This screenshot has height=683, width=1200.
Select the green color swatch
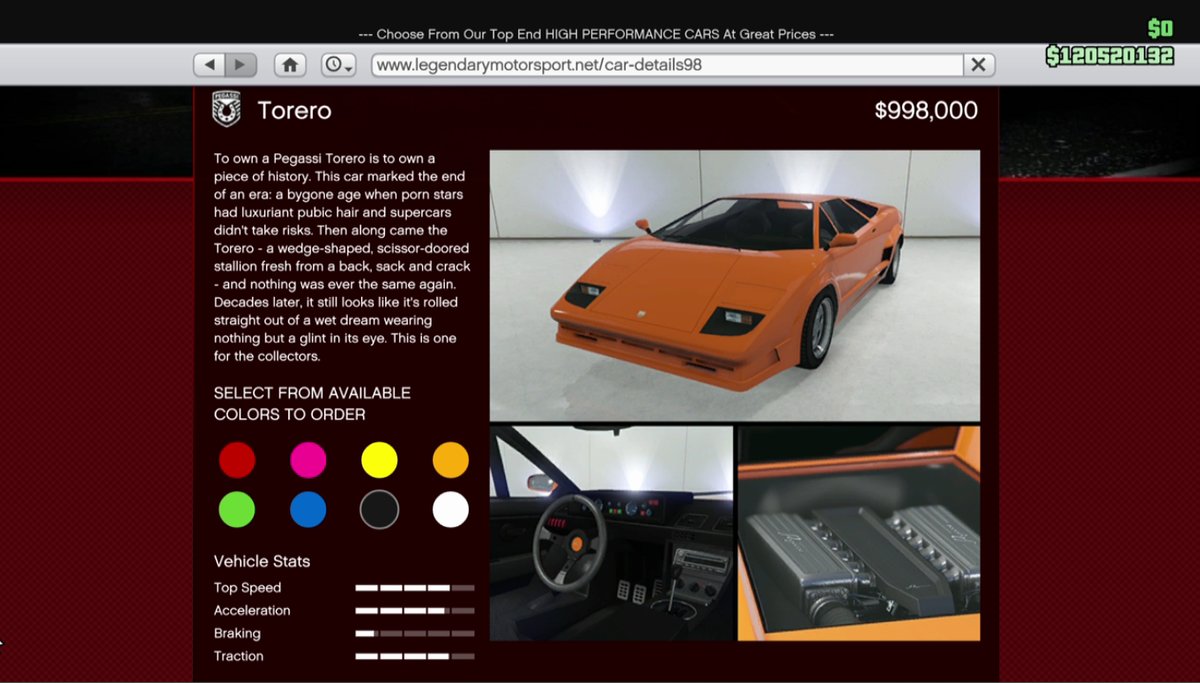[237, 509]
